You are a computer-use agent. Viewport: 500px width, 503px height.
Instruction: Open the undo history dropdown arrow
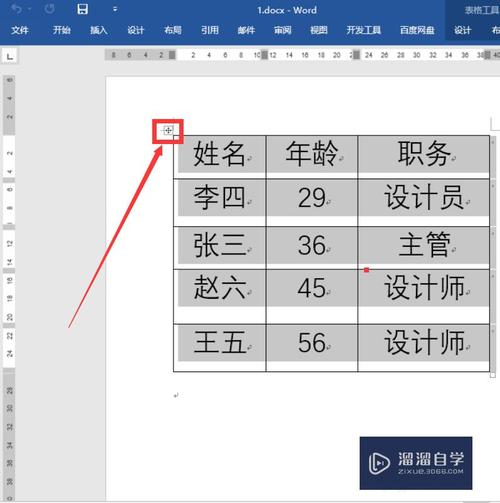[30, 9]
